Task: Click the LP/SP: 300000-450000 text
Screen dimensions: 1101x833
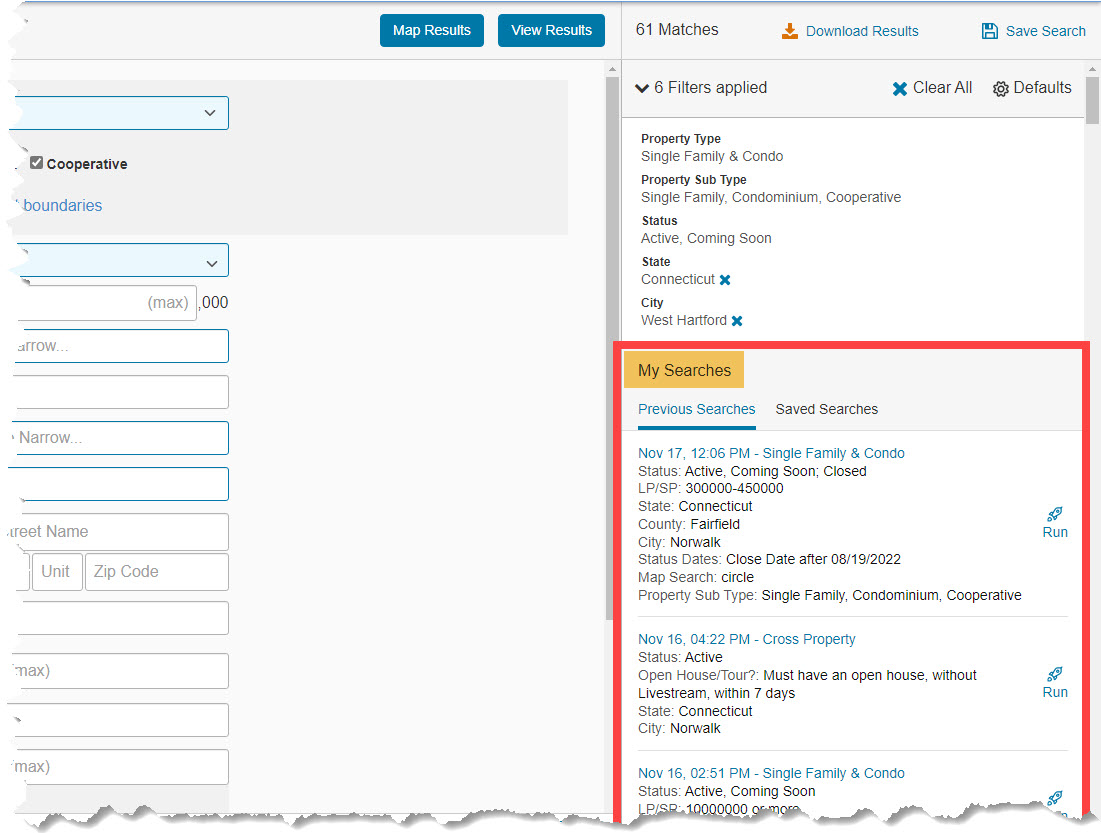Action: (x=711, y=488)
